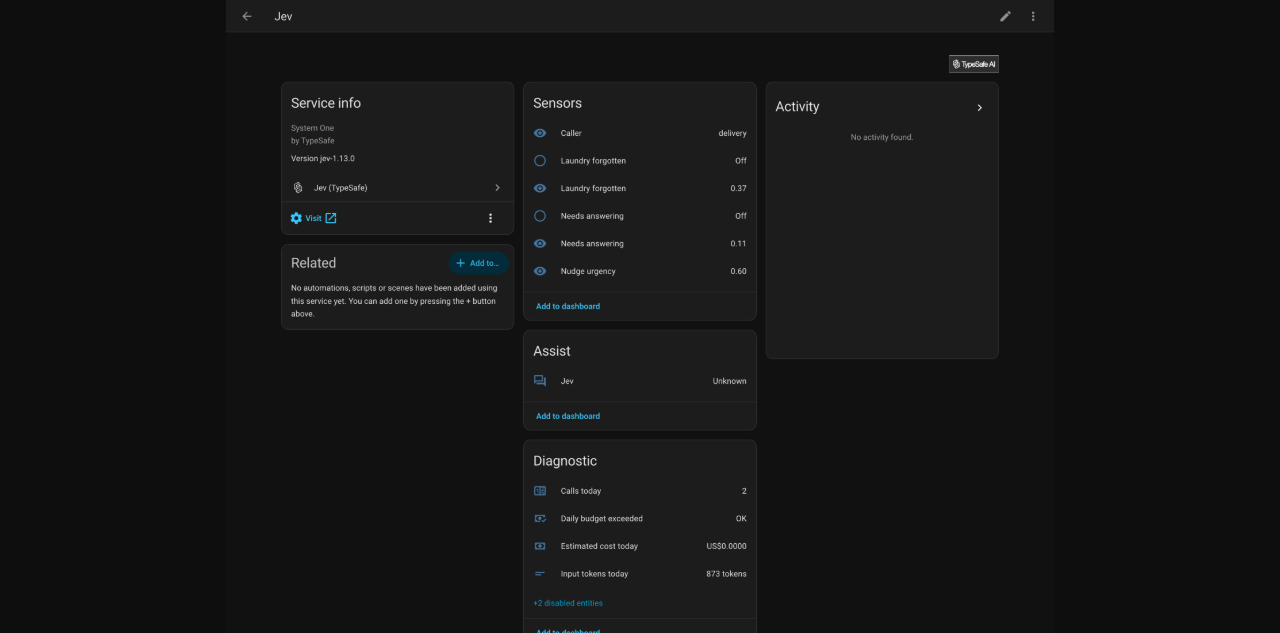Click the Daily budget exceeded icon
Viewport: 1280px width, 633px height.
pos(540,518)
